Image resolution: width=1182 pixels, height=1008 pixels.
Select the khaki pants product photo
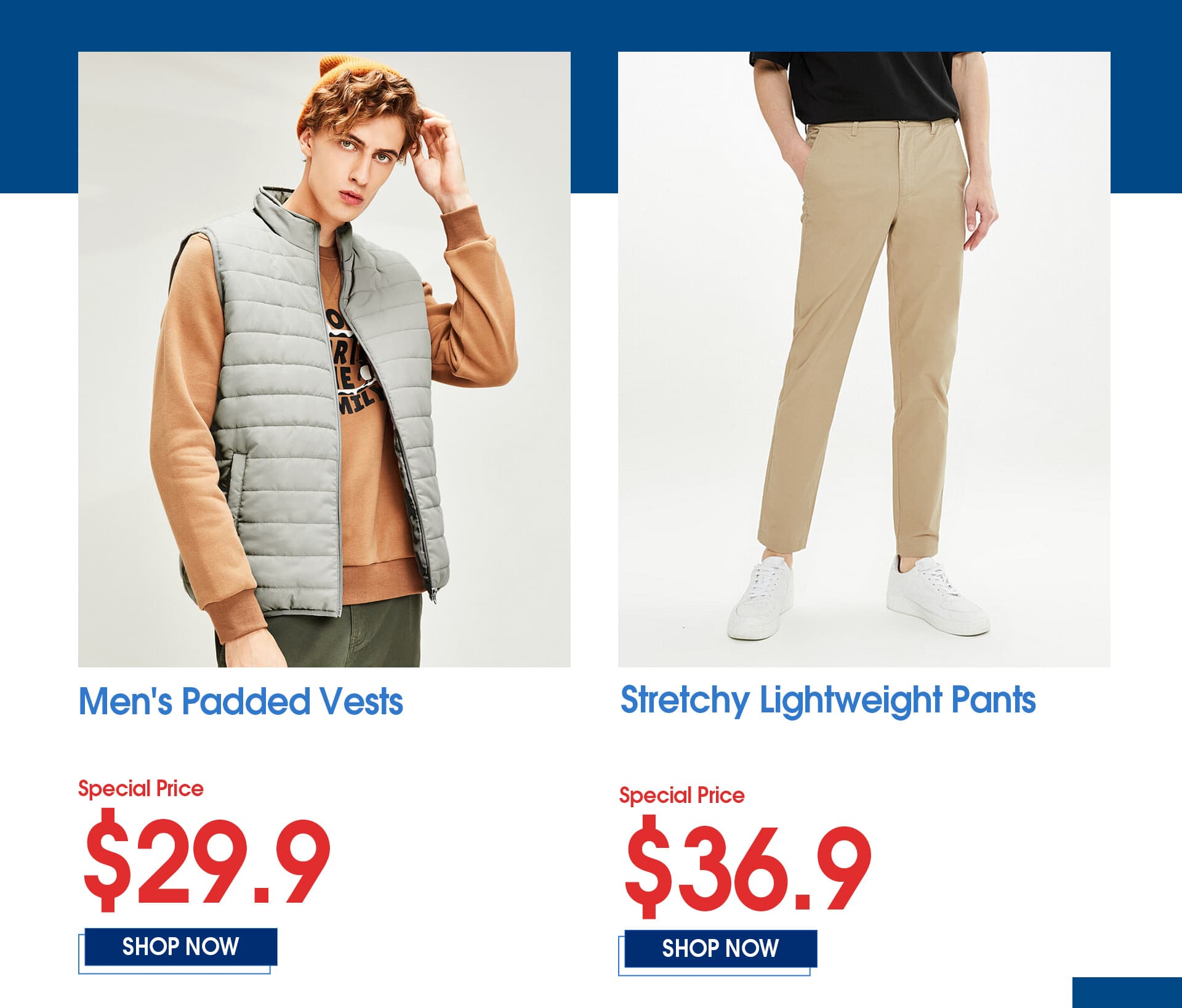click(864, 359)
